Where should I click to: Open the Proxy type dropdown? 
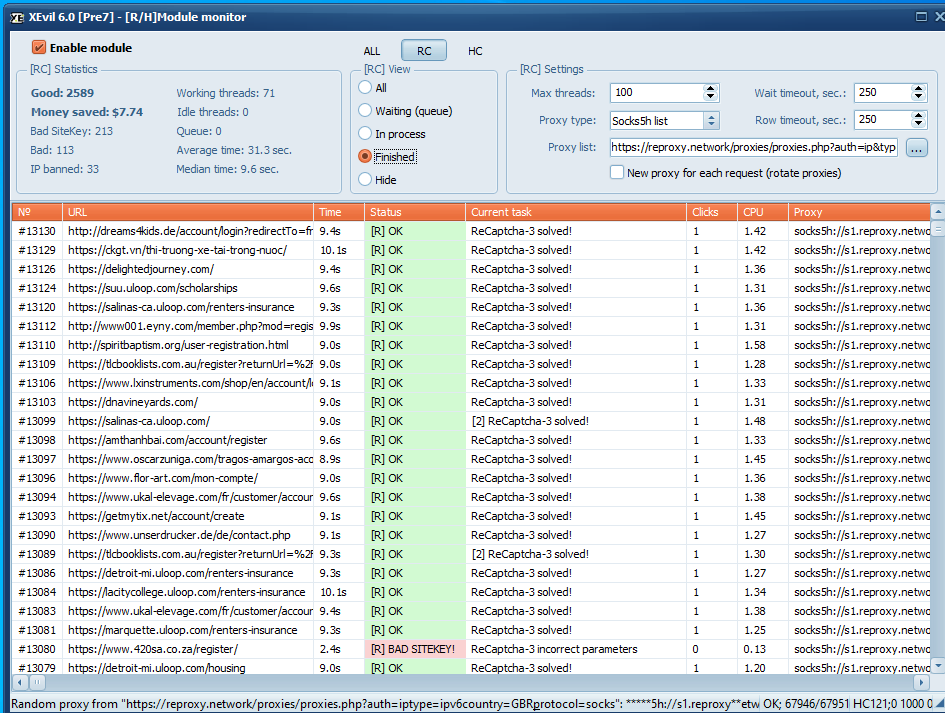[711, 121]
